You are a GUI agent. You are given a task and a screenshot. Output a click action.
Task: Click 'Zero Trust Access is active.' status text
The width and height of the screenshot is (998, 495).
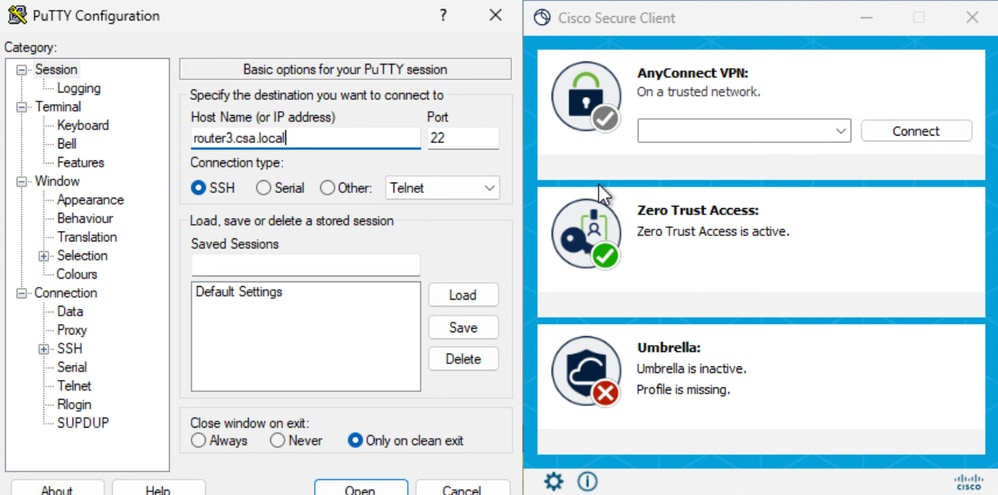[x=713, y=232]
